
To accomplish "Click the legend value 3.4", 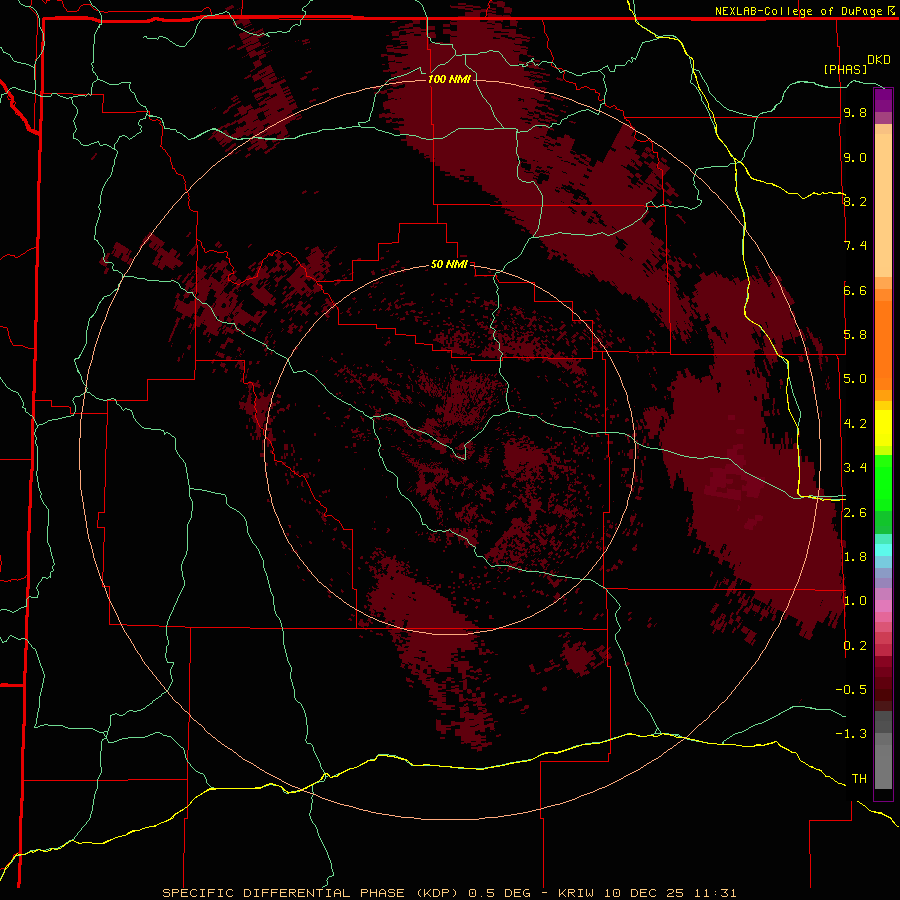I will coord(855,468).
